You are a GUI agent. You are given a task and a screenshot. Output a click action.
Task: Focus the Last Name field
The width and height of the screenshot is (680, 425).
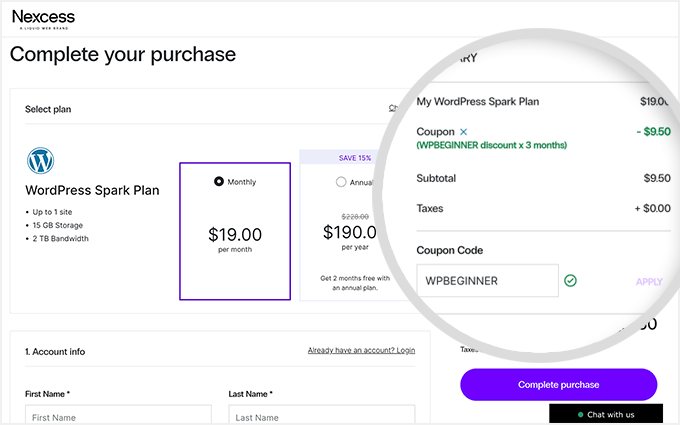click(320, 417)
